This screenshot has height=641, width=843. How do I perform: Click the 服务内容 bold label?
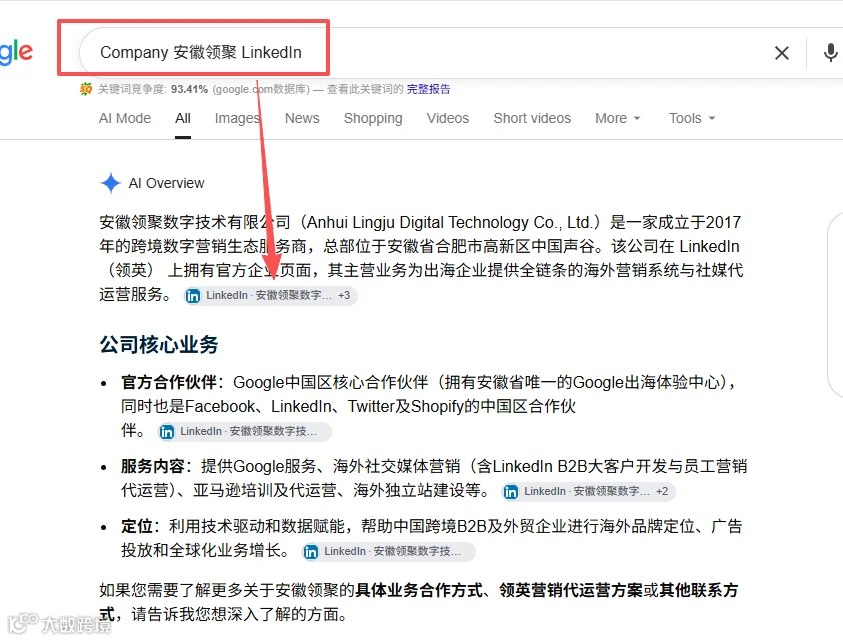point(153,466)
